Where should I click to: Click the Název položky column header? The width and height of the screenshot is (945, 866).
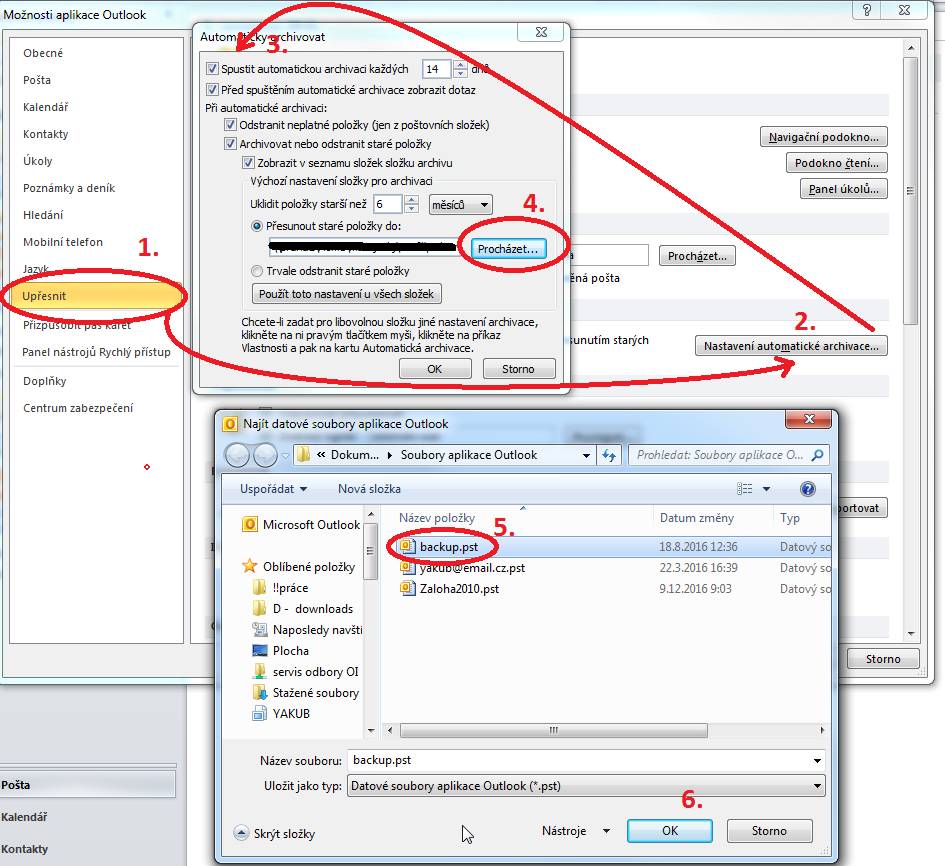[437, 518]
